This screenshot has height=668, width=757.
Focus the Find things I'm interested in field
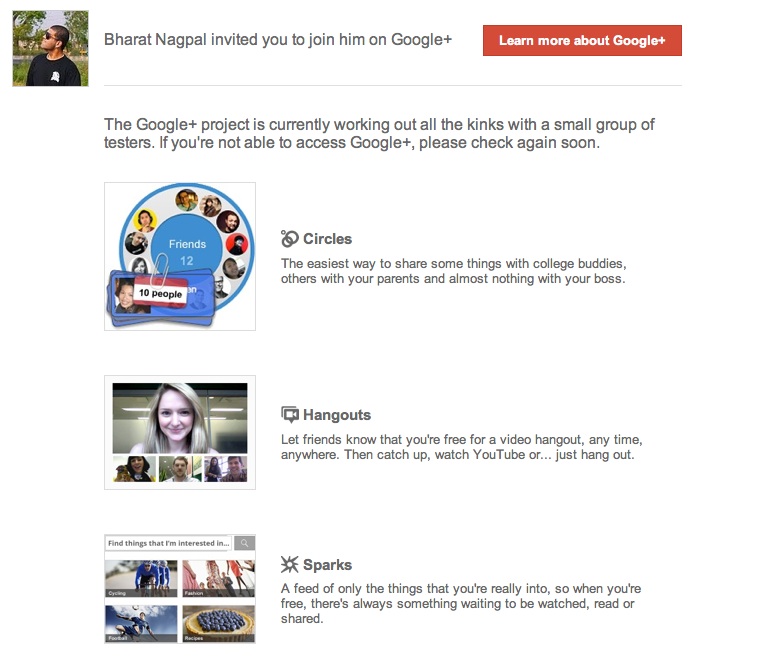(x=169, y=543)
